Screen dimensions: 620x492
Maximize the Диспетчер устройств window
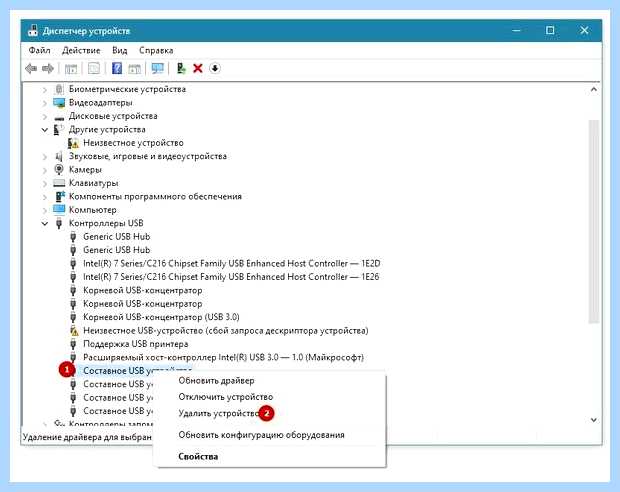tap(550, 30)
